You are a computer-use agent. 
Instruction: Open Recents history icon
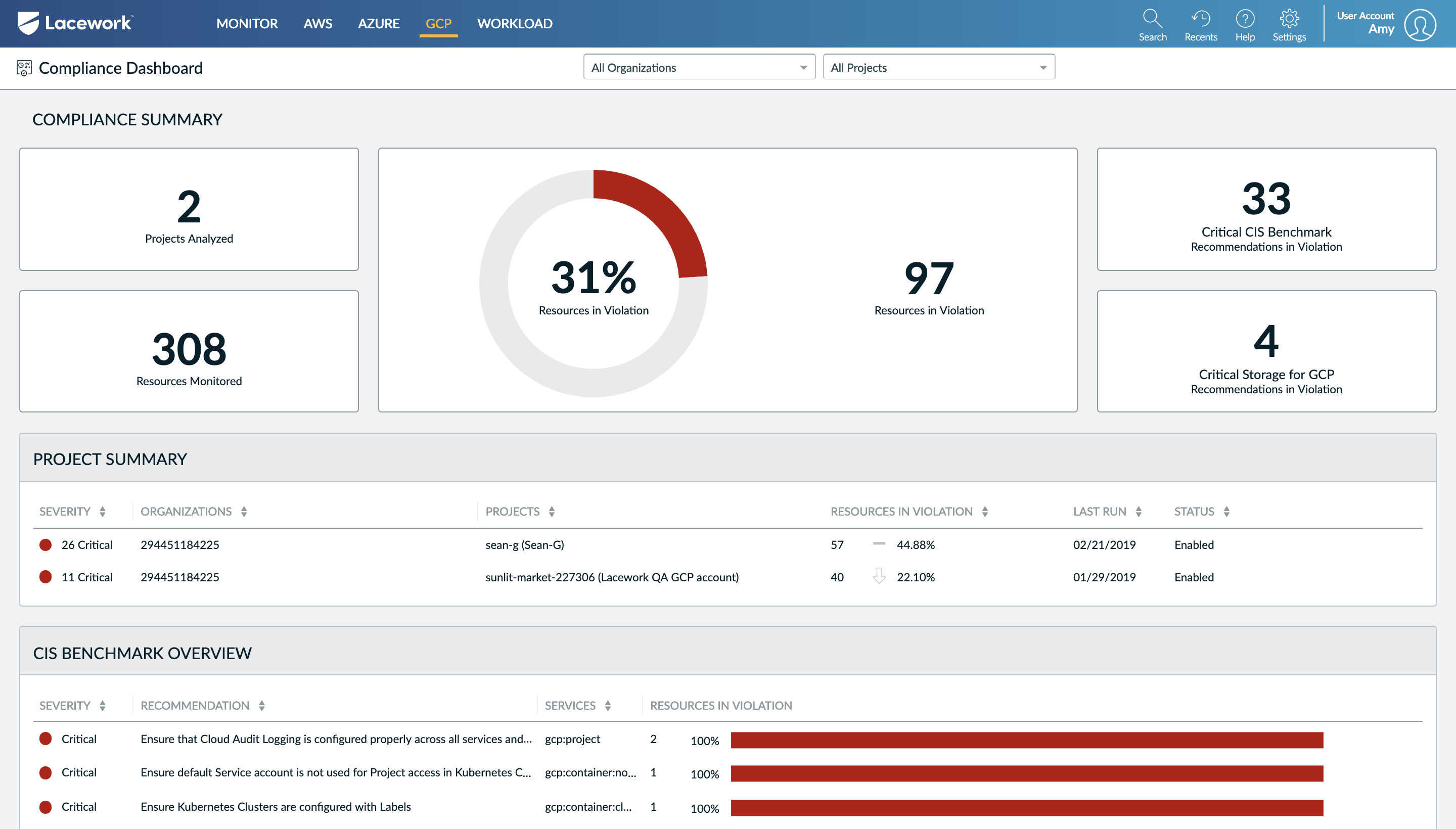(1200, 19)
